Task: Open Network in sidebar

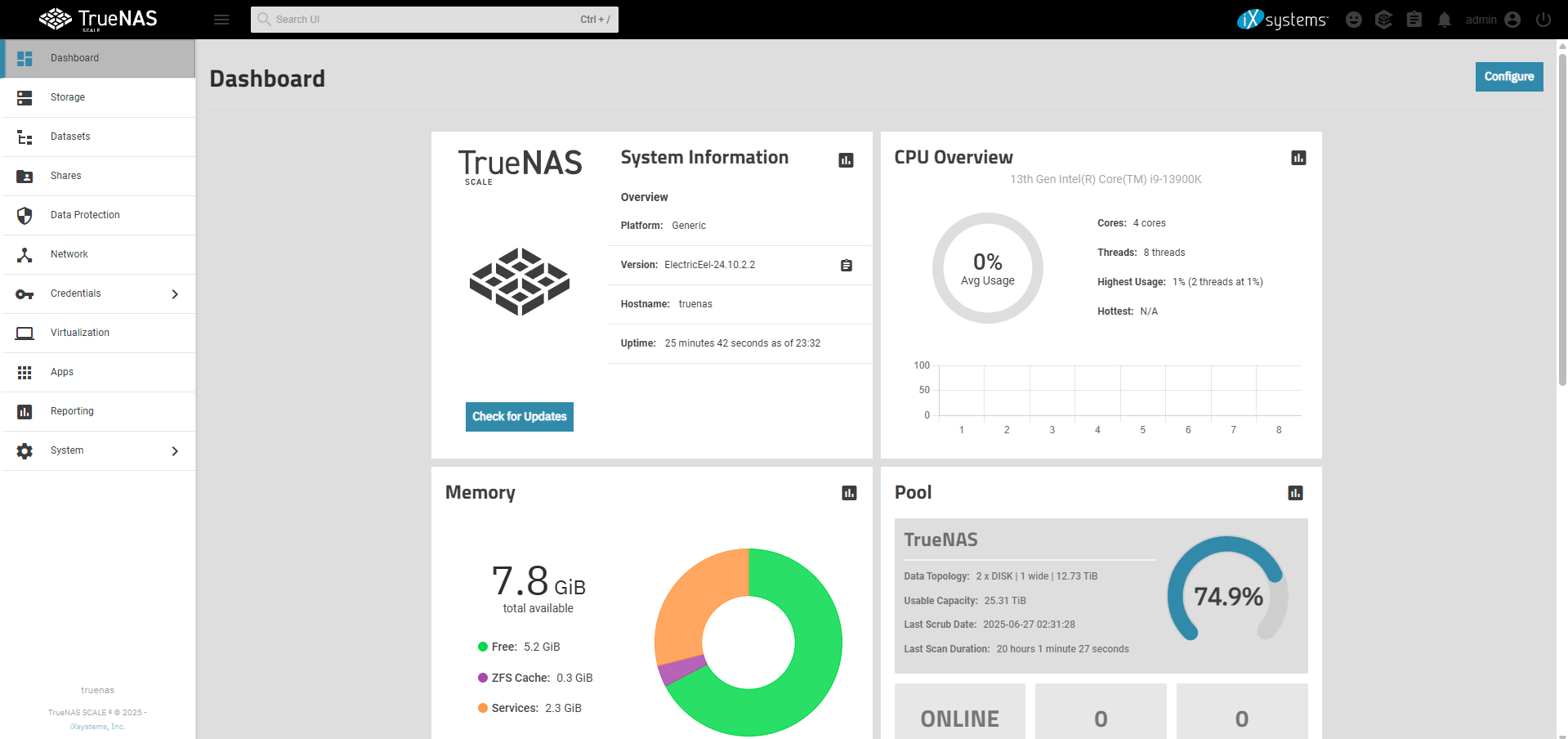Action: pyautogui.click(x=98, y=254)
